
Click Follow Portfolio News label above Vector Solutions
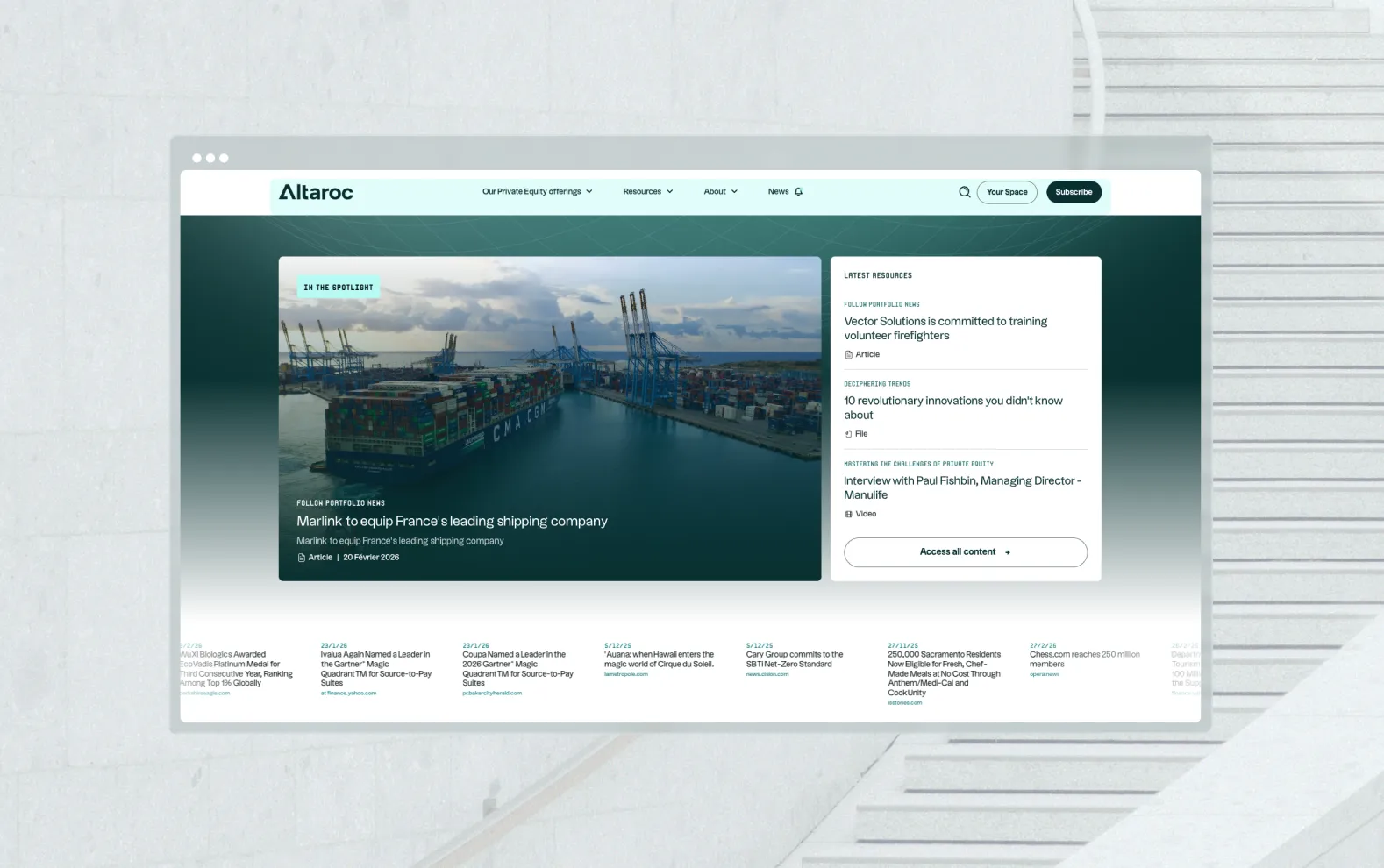[x=881, y=305]
